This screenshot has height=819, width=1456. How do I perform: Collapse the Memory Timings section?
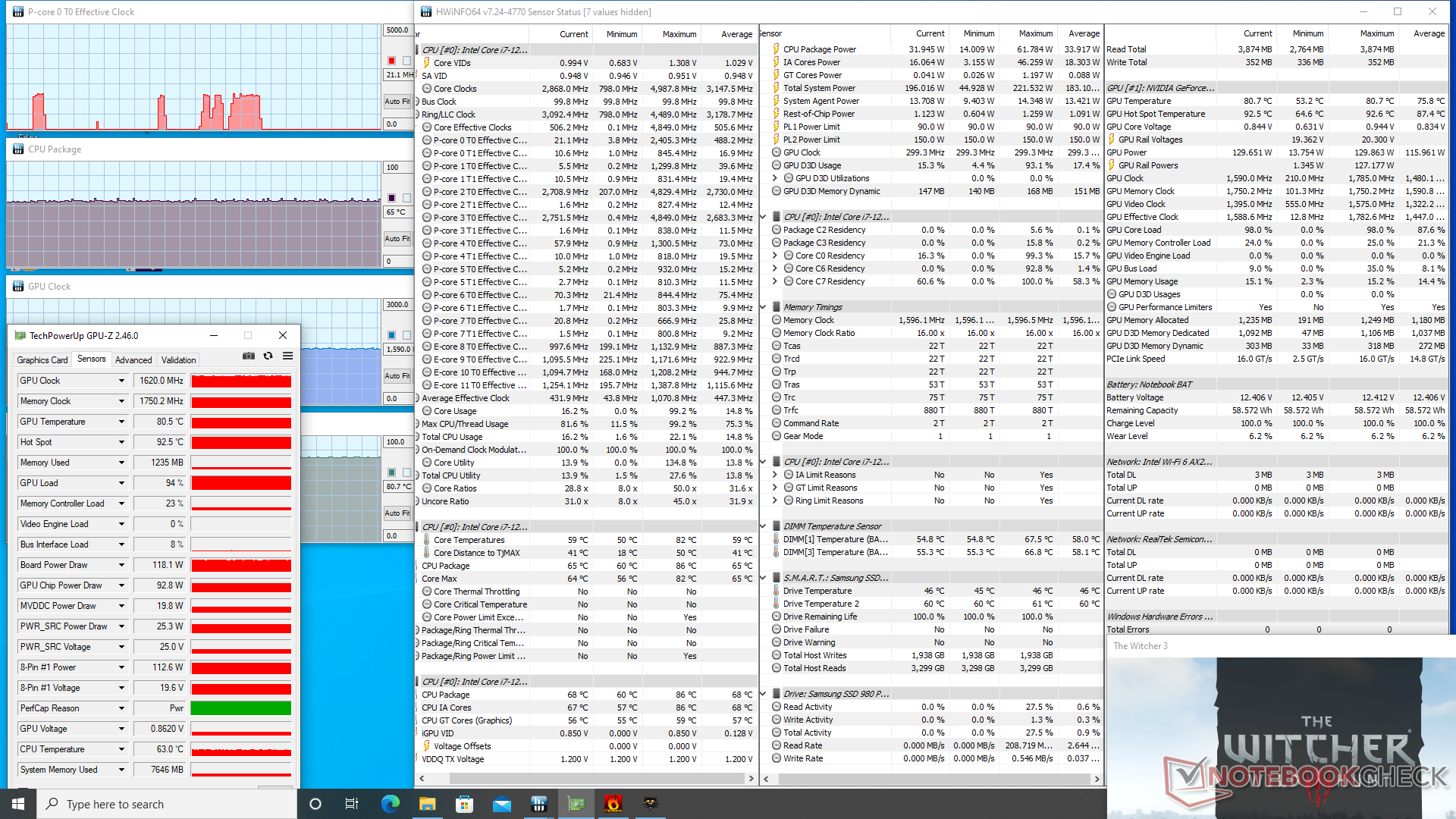click(x=764, y=307)
